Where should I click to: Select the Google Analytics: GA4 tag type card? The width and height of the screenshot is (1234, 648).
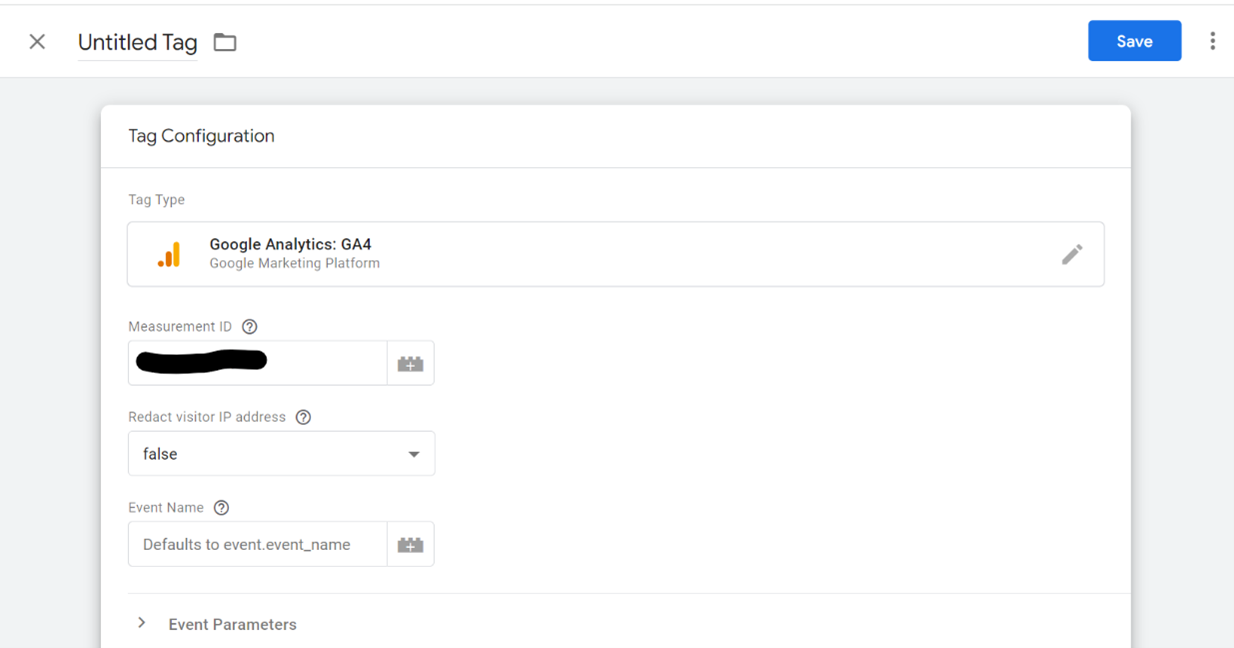click(600, 254)
